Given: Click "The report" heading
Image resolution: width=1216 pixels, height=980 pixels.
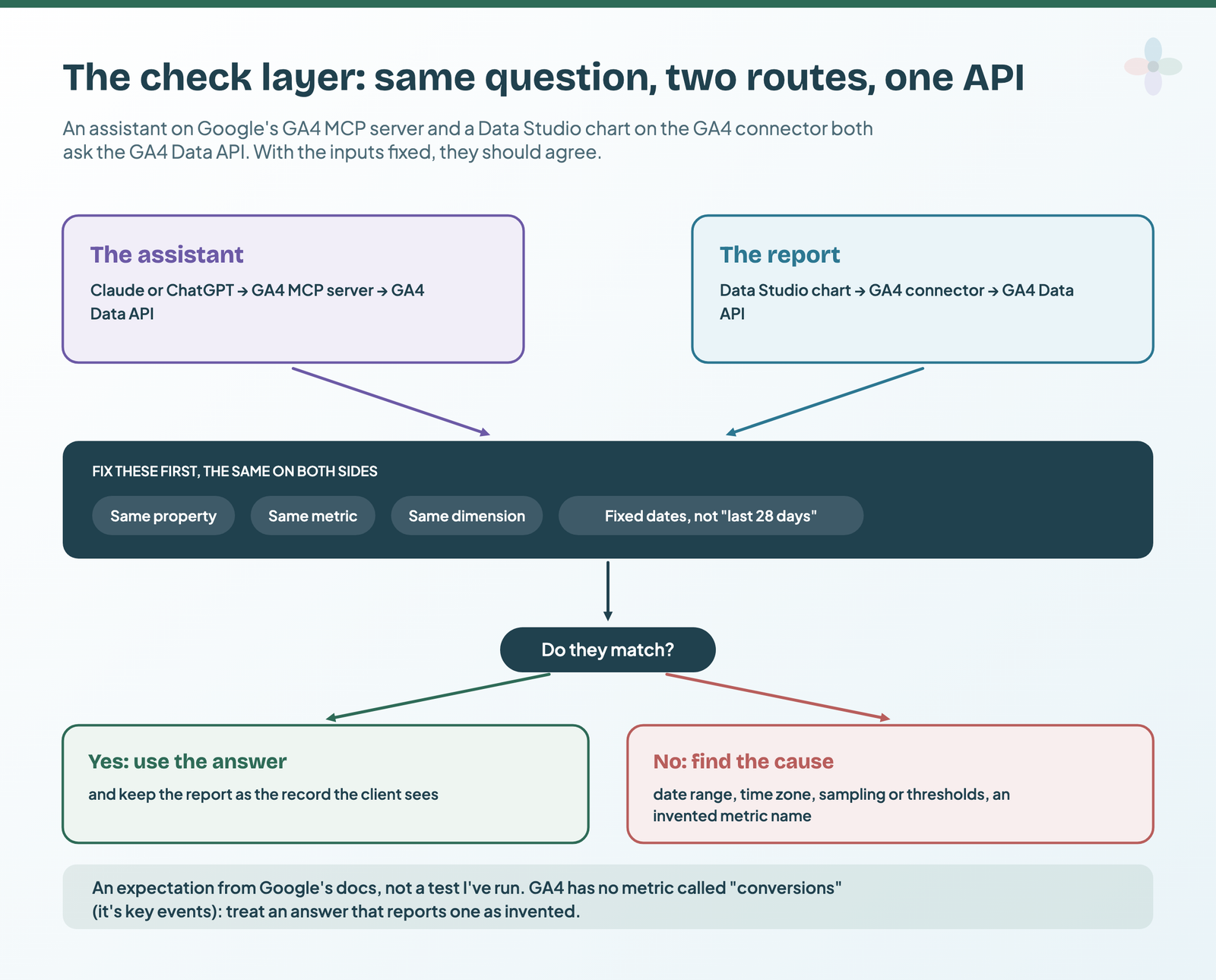Looking at the screenshot, I should point(780,254).
